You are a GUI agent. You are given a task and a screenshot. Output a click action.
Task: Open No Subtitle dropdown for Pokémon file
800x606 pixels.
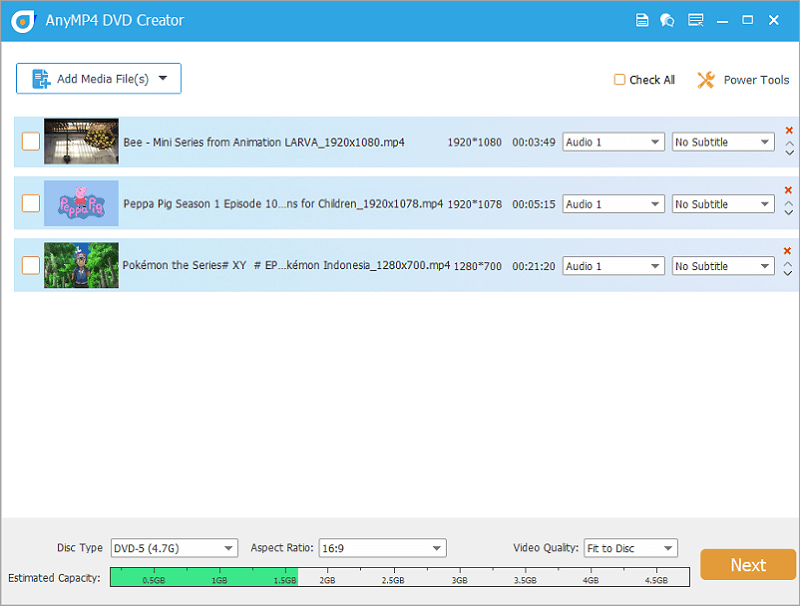click(723, 266)
